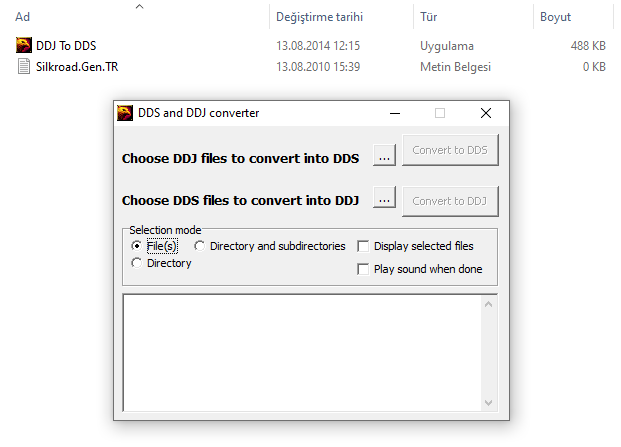Click the log scrollbar down arrow

[x=488, y=403]
